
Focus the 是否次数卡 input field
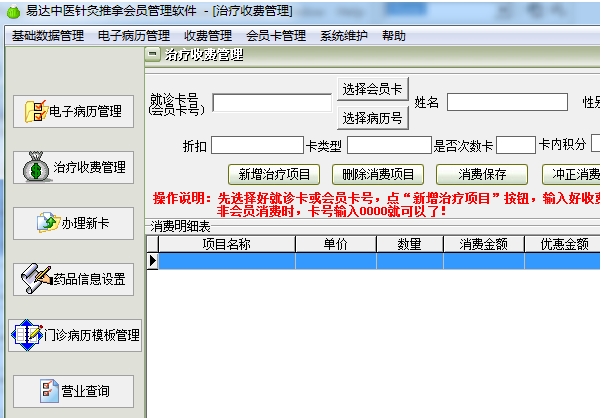point(516,145)
